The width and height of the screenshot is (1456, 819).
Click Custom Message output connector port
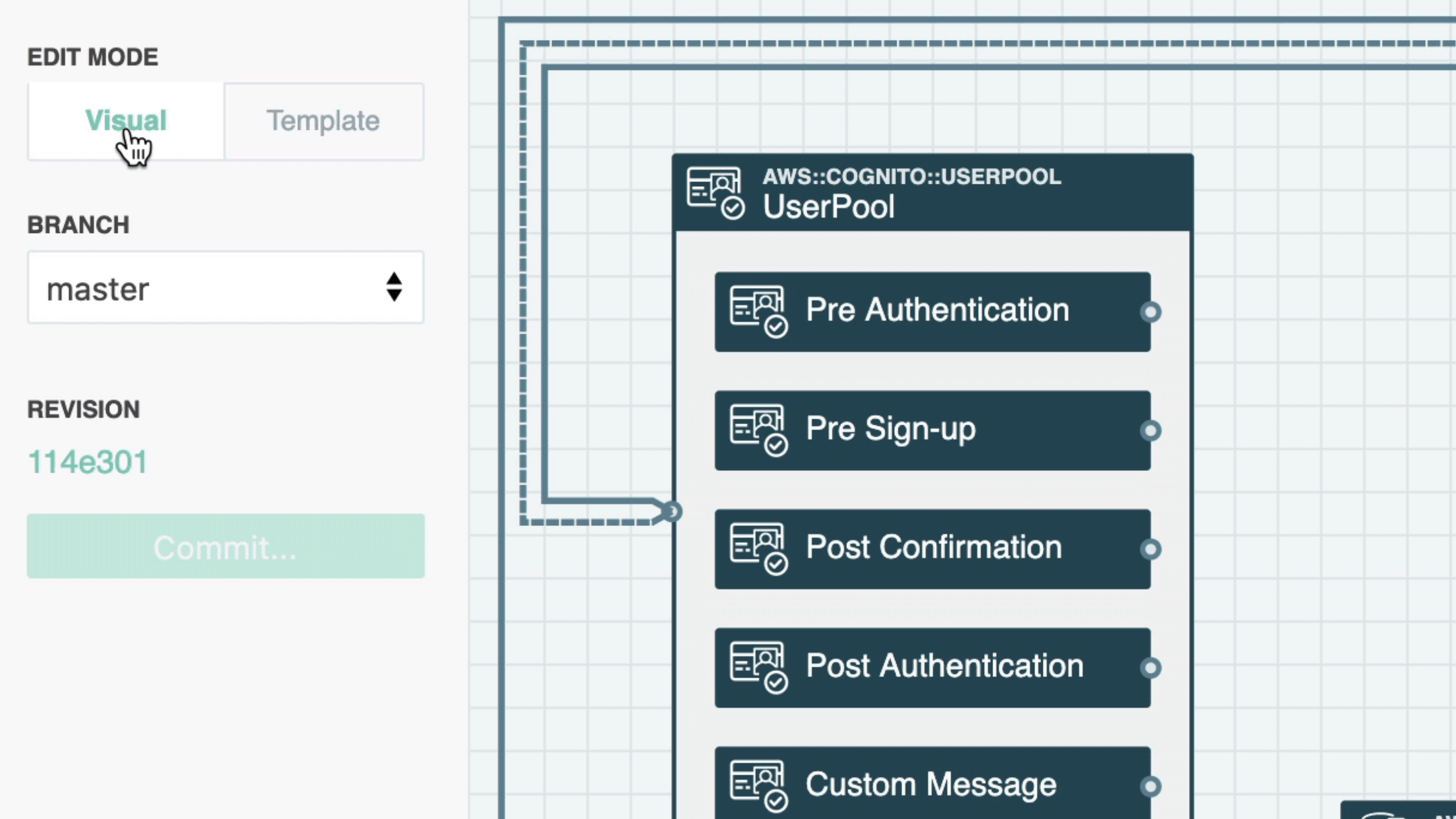click(x=1150, y=786)
